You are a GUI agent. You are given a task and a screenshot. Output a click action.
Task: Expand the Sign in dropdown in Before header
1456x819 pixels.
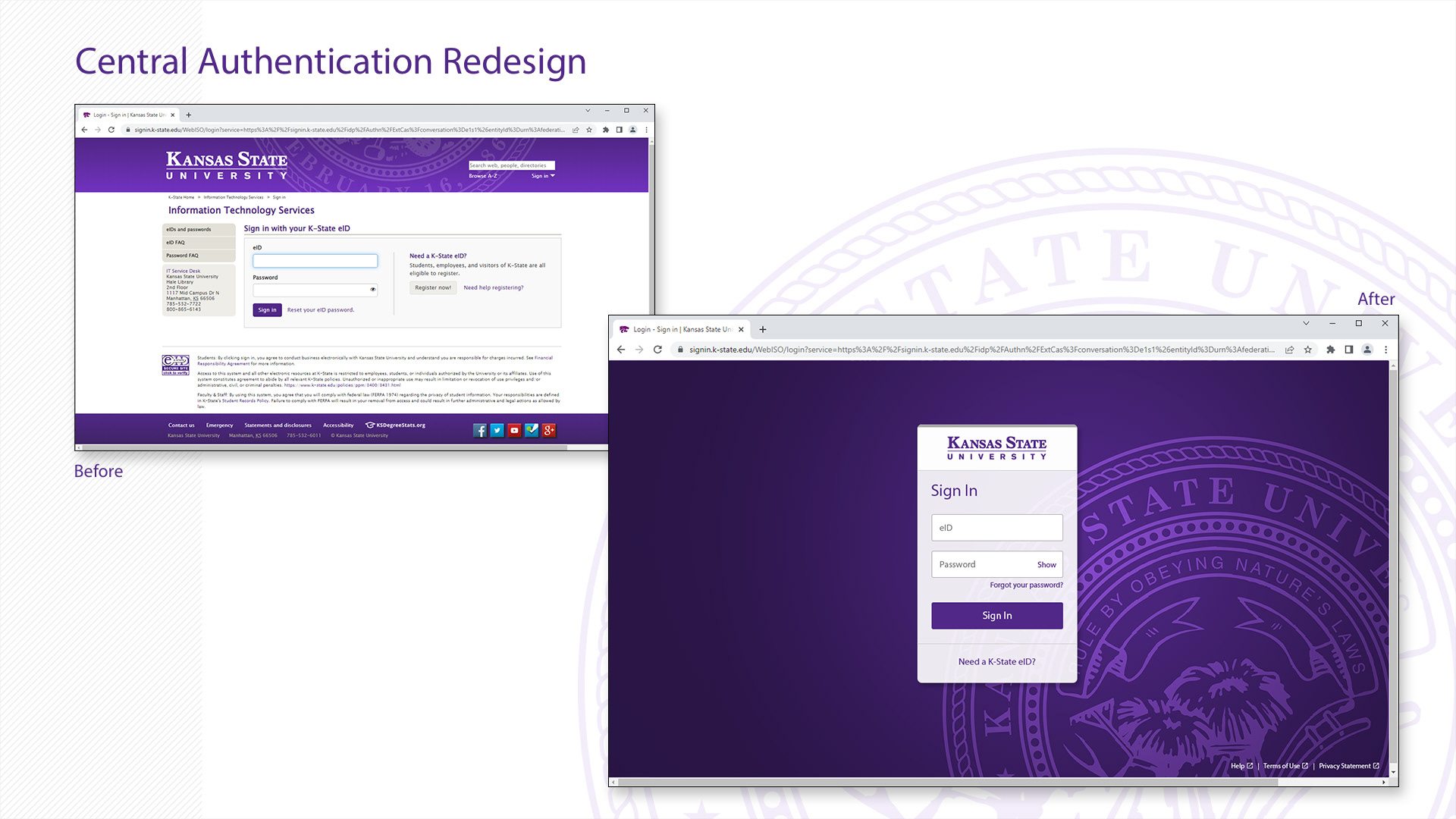click(x=543, y=176)
